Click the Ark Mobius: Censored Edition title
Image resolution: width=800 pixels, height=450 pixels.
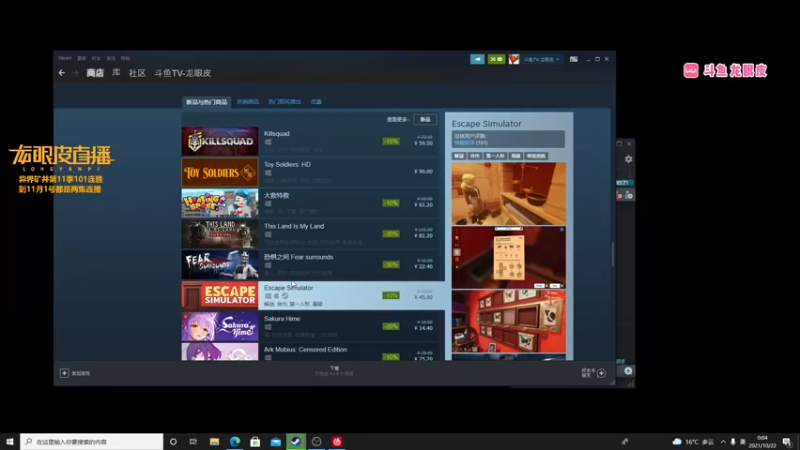(x=305, y=349)
